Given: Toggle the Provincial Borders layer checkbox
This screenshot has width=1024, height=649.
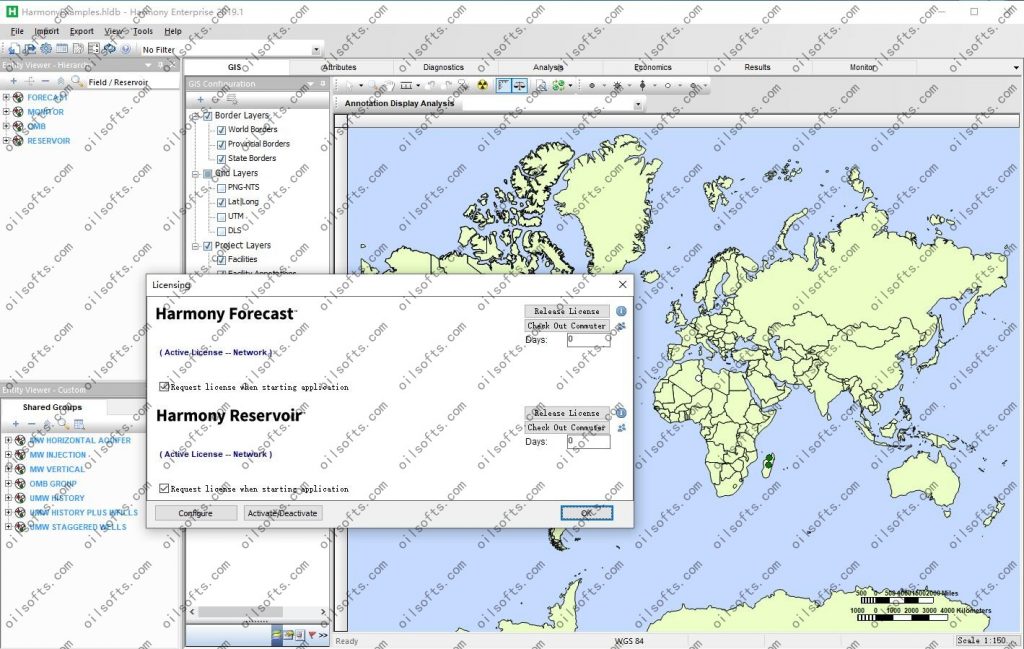Looking at the screenshot, I should (221, 144).
